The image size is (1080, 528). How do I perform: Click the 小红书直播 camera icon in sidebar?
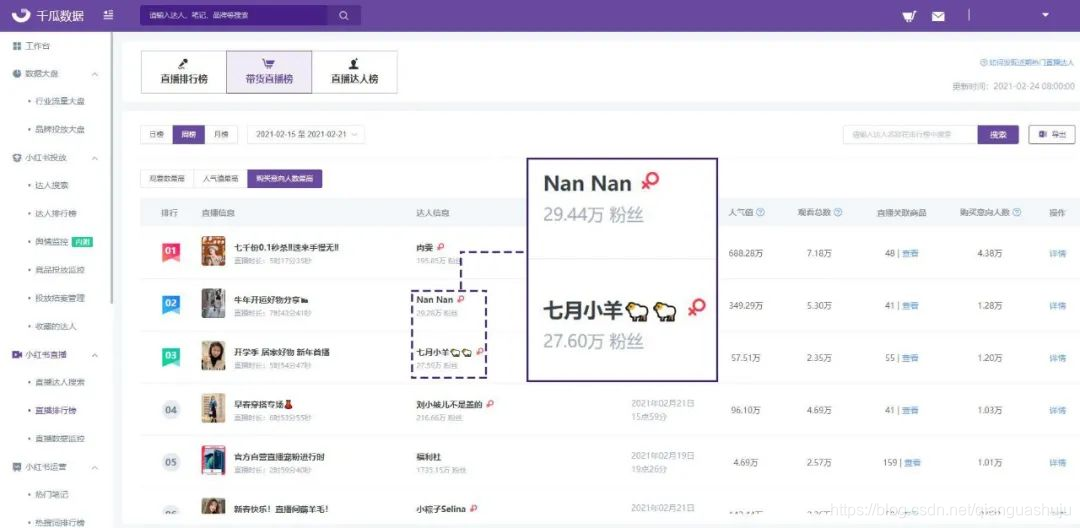tap(17, 355)
